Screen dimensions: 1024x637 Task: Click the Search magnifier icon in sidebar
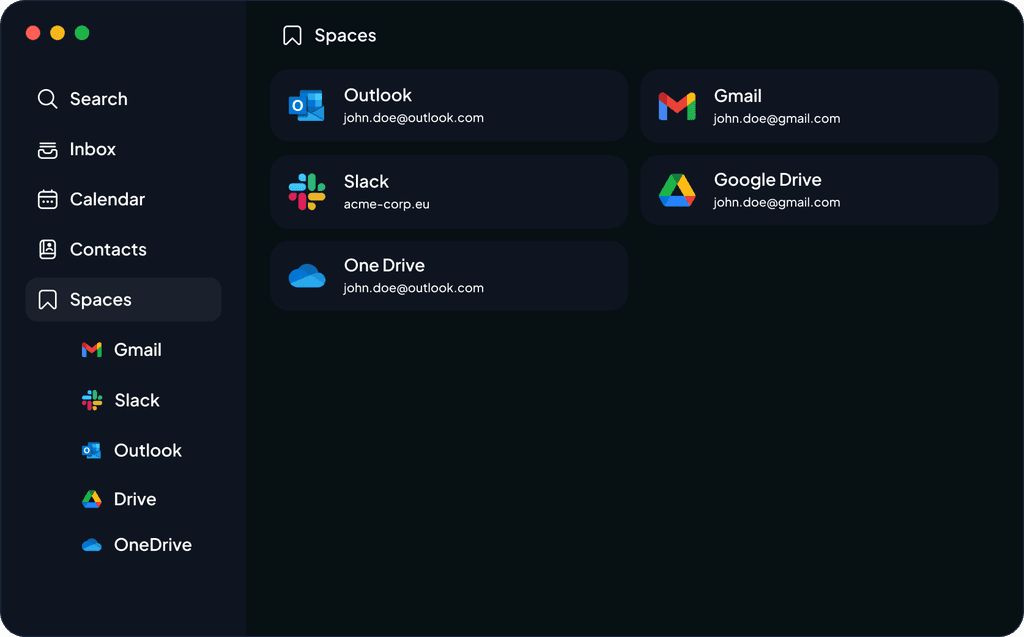(48, 99)
